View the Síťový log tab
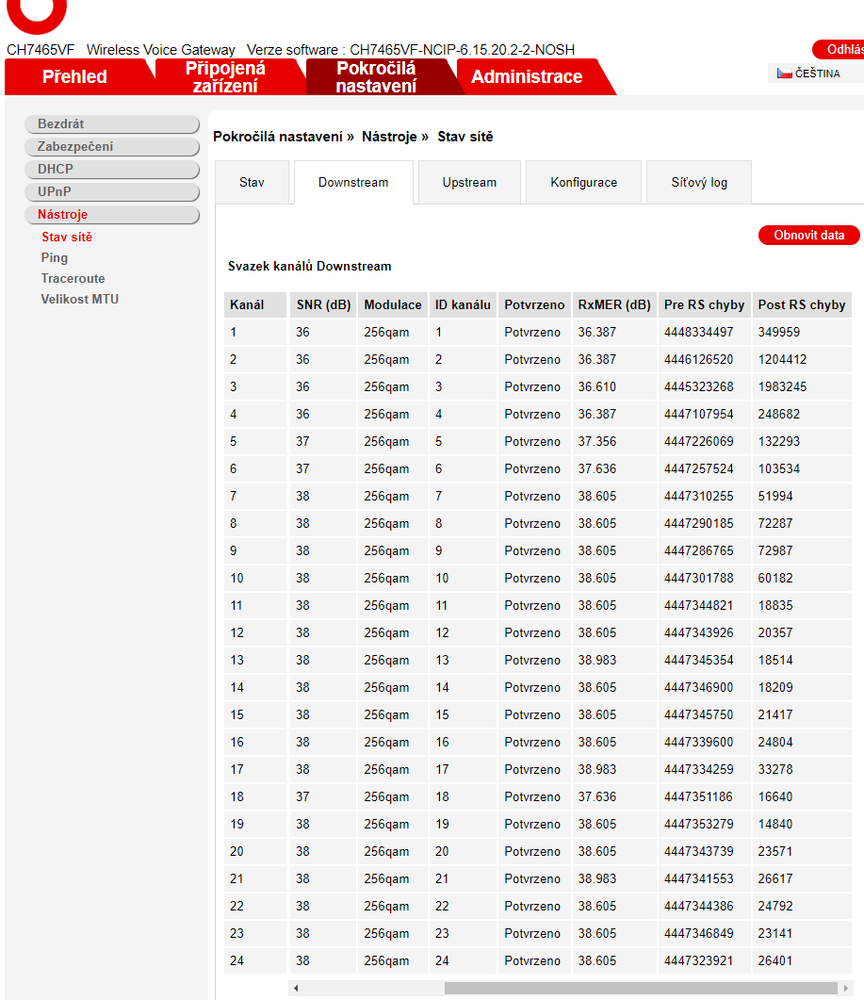The image size is (864, 1000). [x=699, y=183]
